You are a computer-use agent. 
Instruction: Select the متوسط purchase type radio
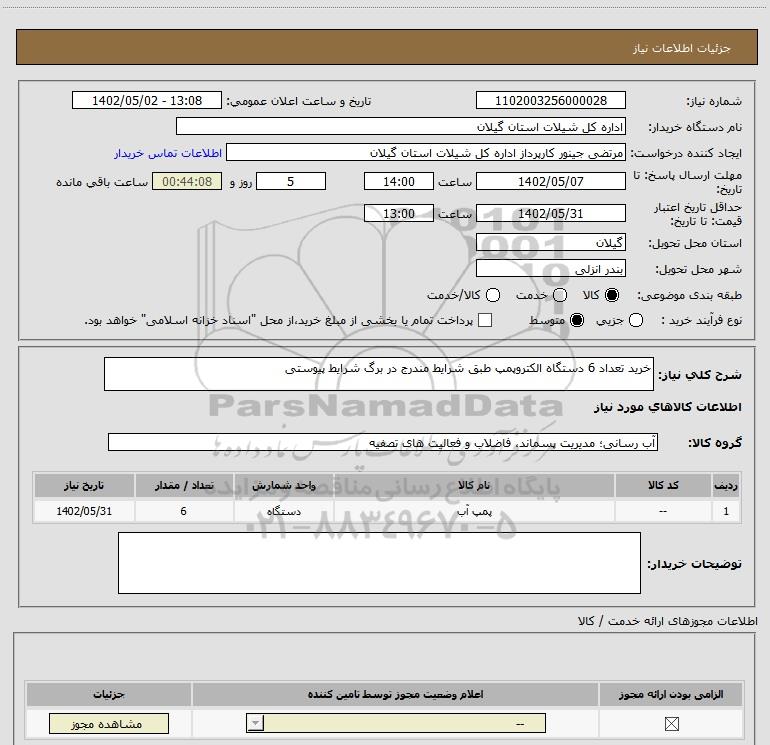click(x=577, y=320)
